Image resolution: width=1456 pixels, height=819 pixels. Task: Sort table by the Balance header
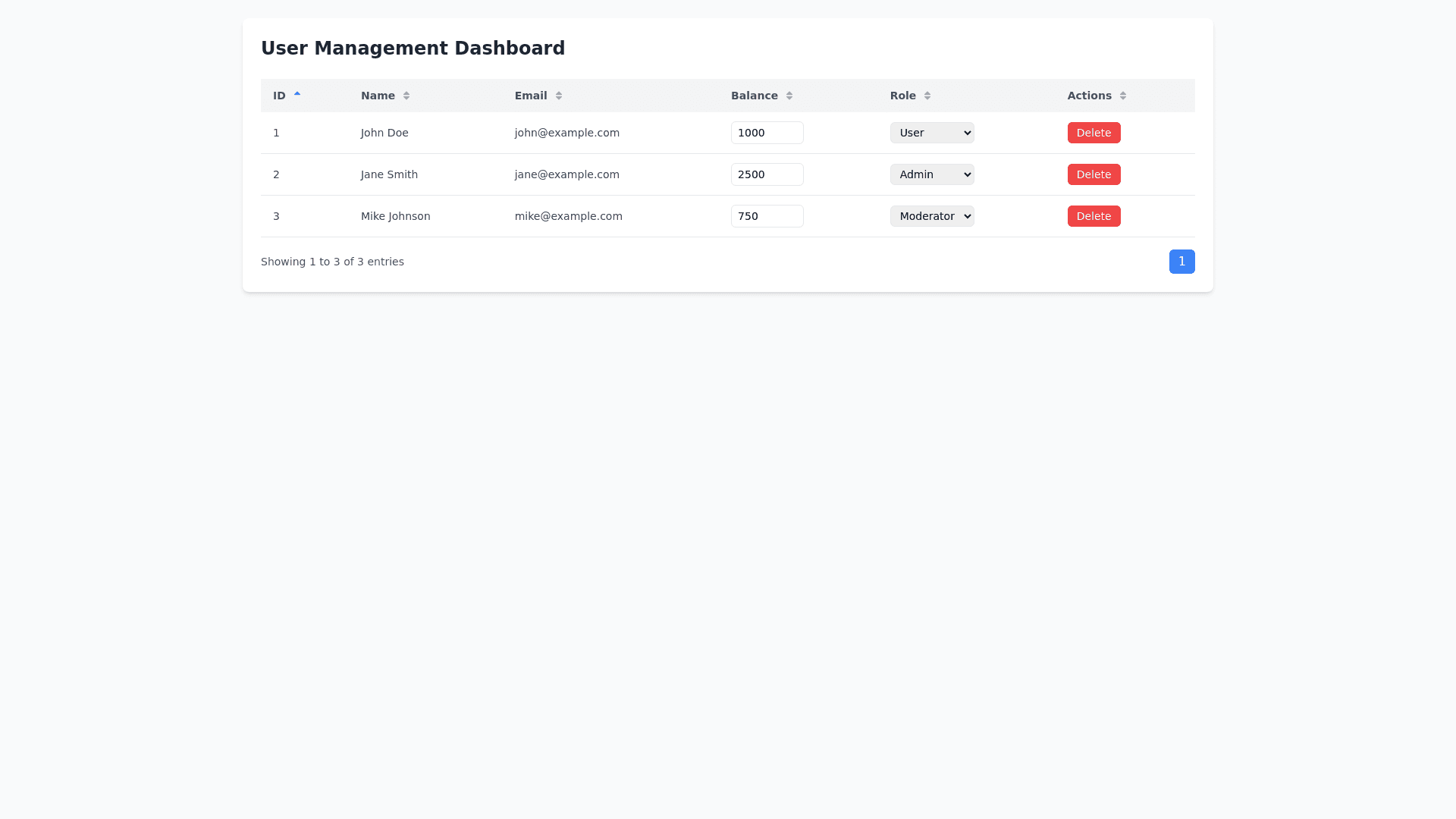(x=754, y=96)
